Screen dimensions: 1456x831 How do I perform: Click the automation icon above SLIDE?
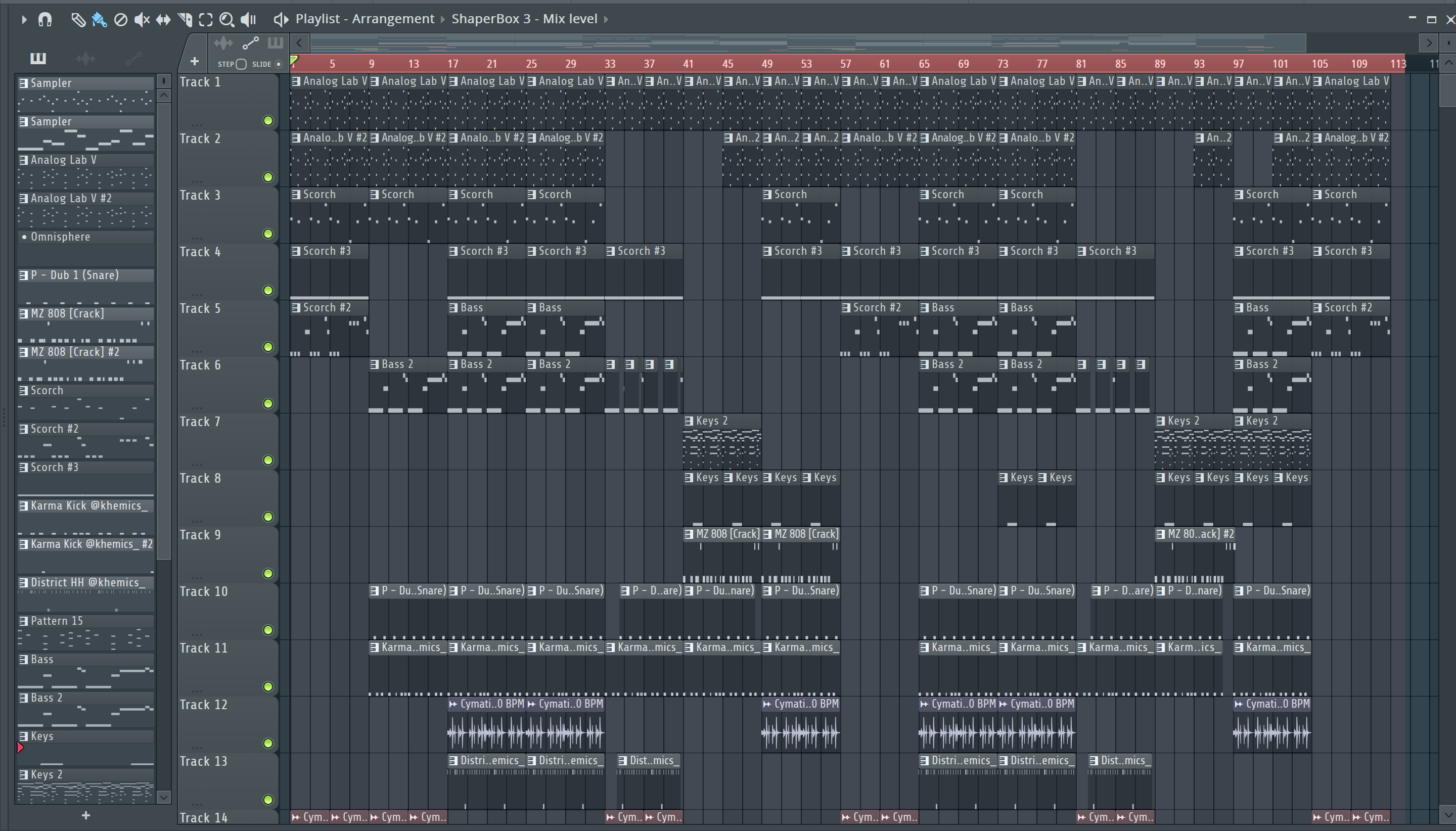click(250, 43)
